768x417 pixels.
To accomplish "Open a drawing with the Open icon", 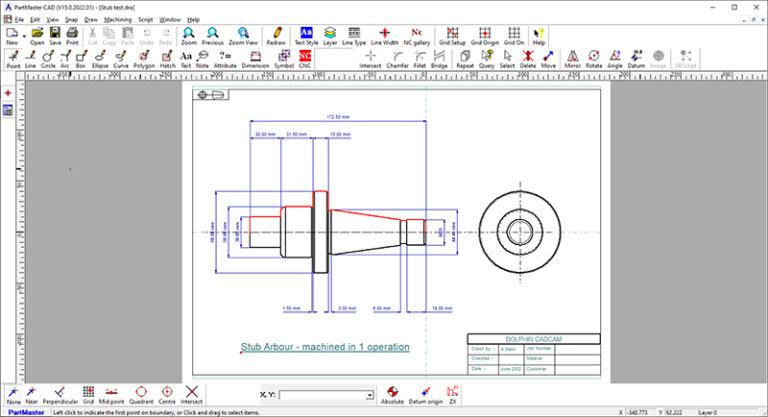I will (x=37, y=36).
